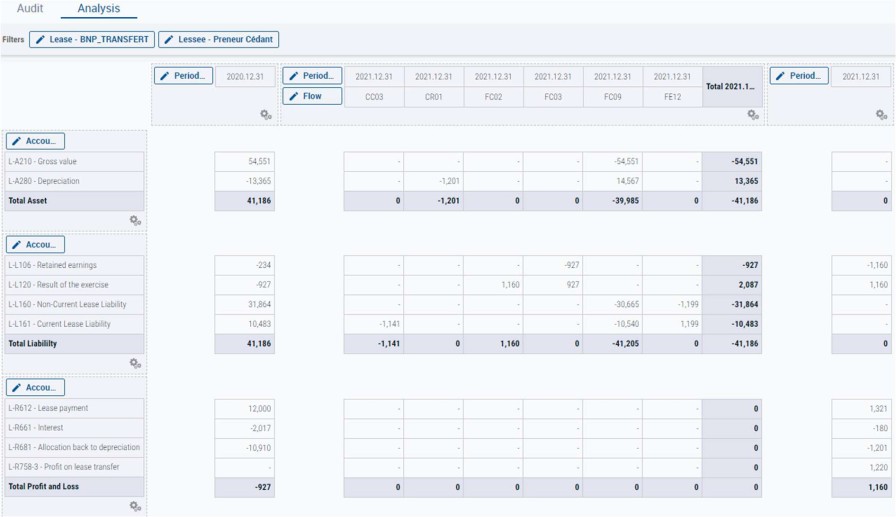Click the 2,087 total cell for Result of exercise
This screenshot has width=896, height=517.
pos(732,284)
